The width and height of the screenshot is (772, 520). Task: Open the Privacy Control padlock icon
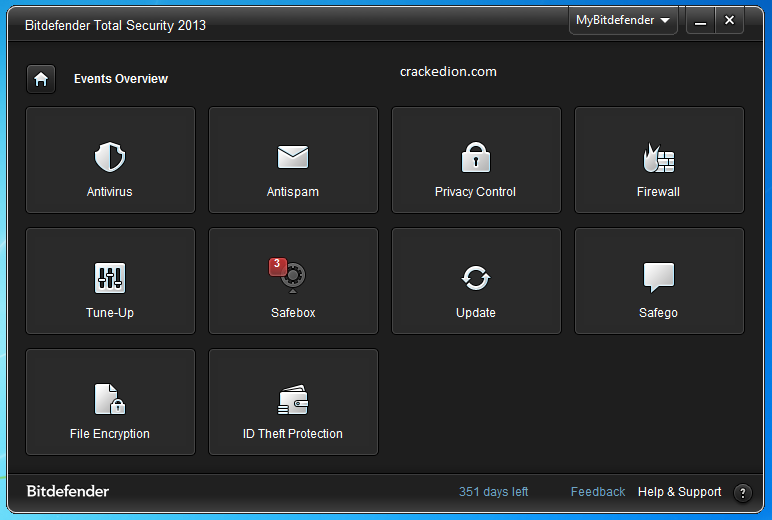(476, 157)
